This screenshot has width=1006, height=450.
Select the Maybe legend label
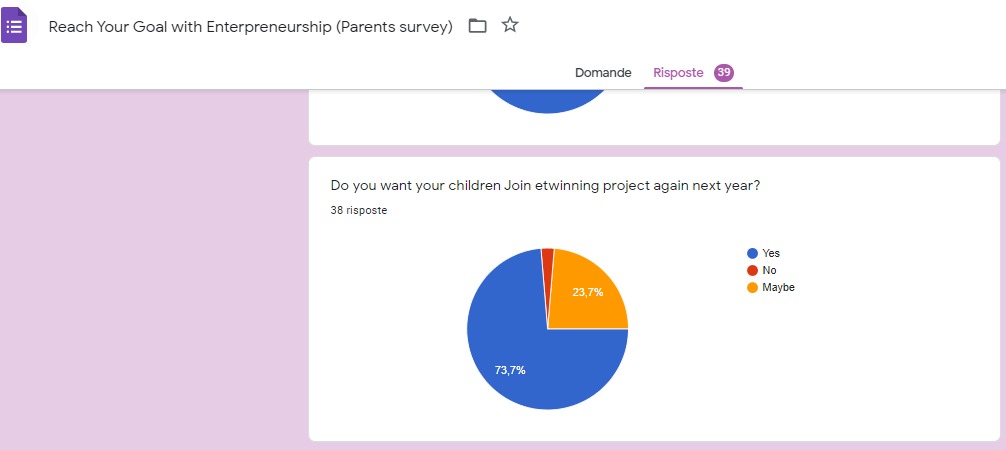[778, 288]
